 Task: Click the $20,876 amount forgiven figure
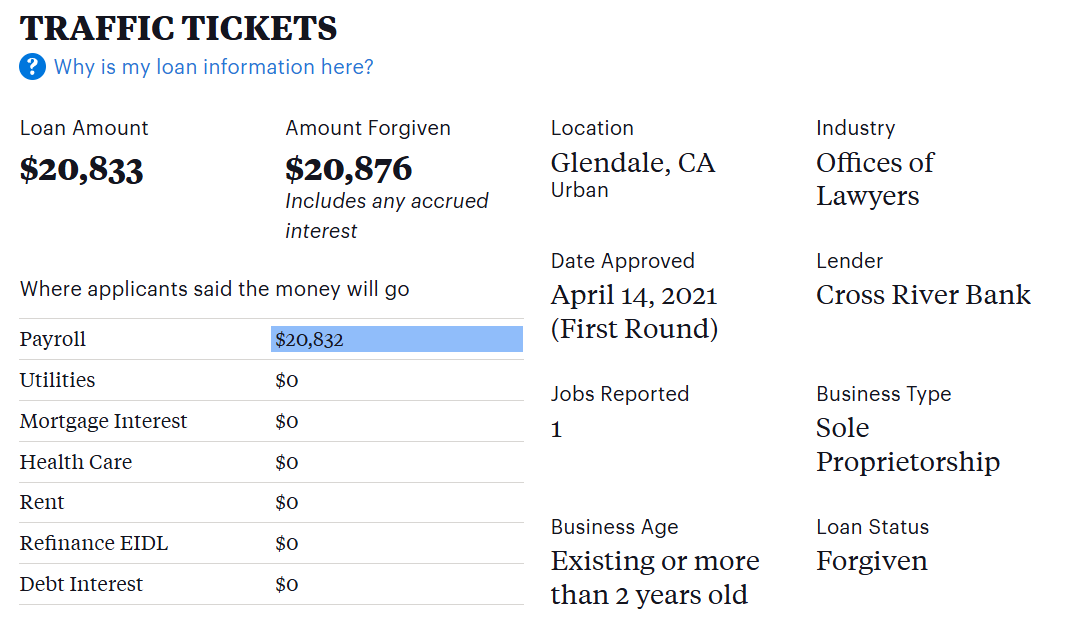pyautogui.click(x=348, y=169)
